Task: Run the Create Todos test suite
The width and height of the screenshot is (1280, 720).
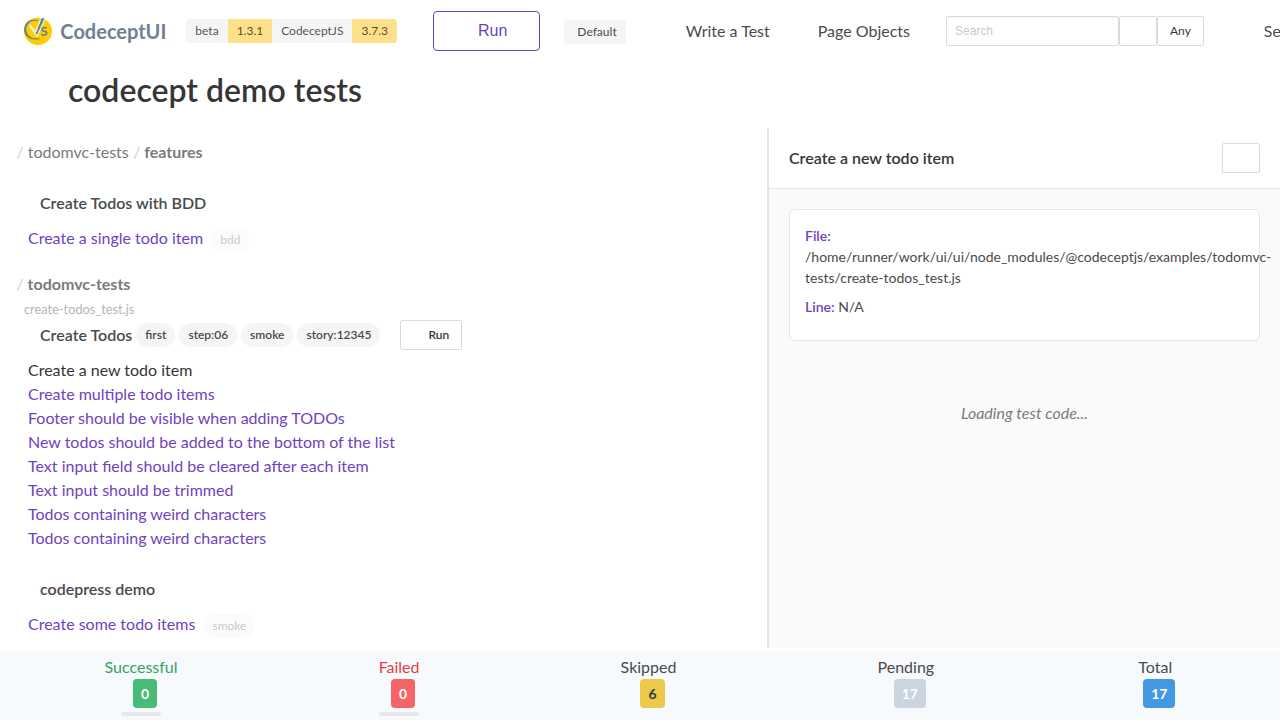Action: tap(430, 335)
